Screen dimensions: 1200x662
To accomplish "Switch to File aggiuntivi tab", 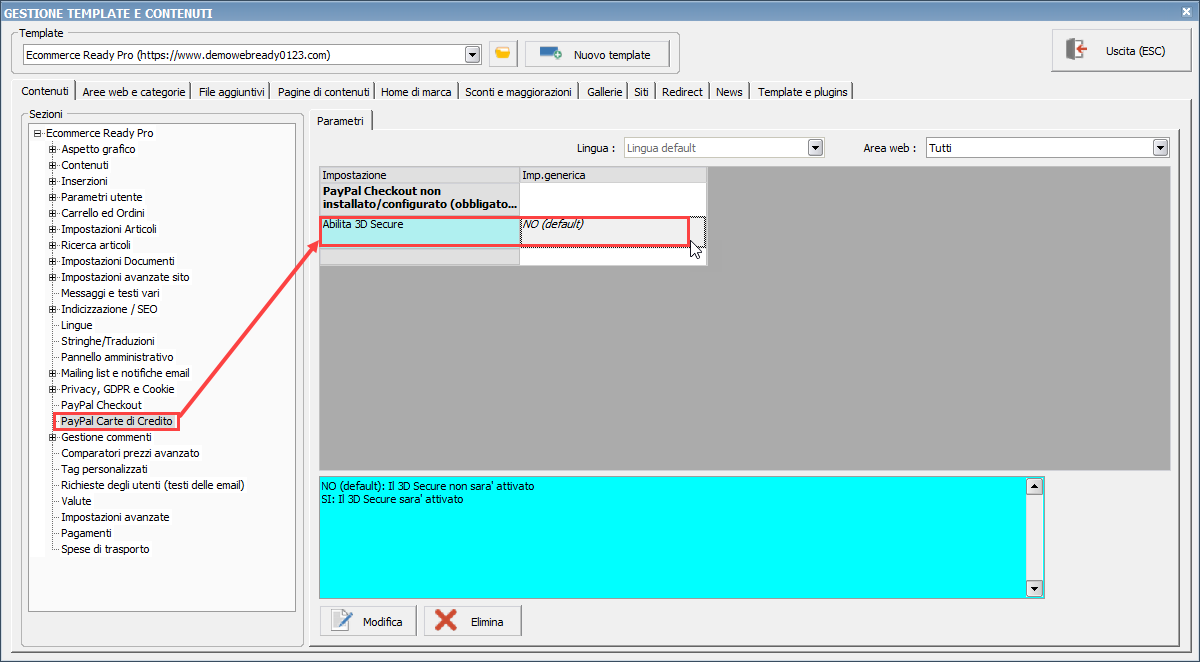I will pos(232,92).
